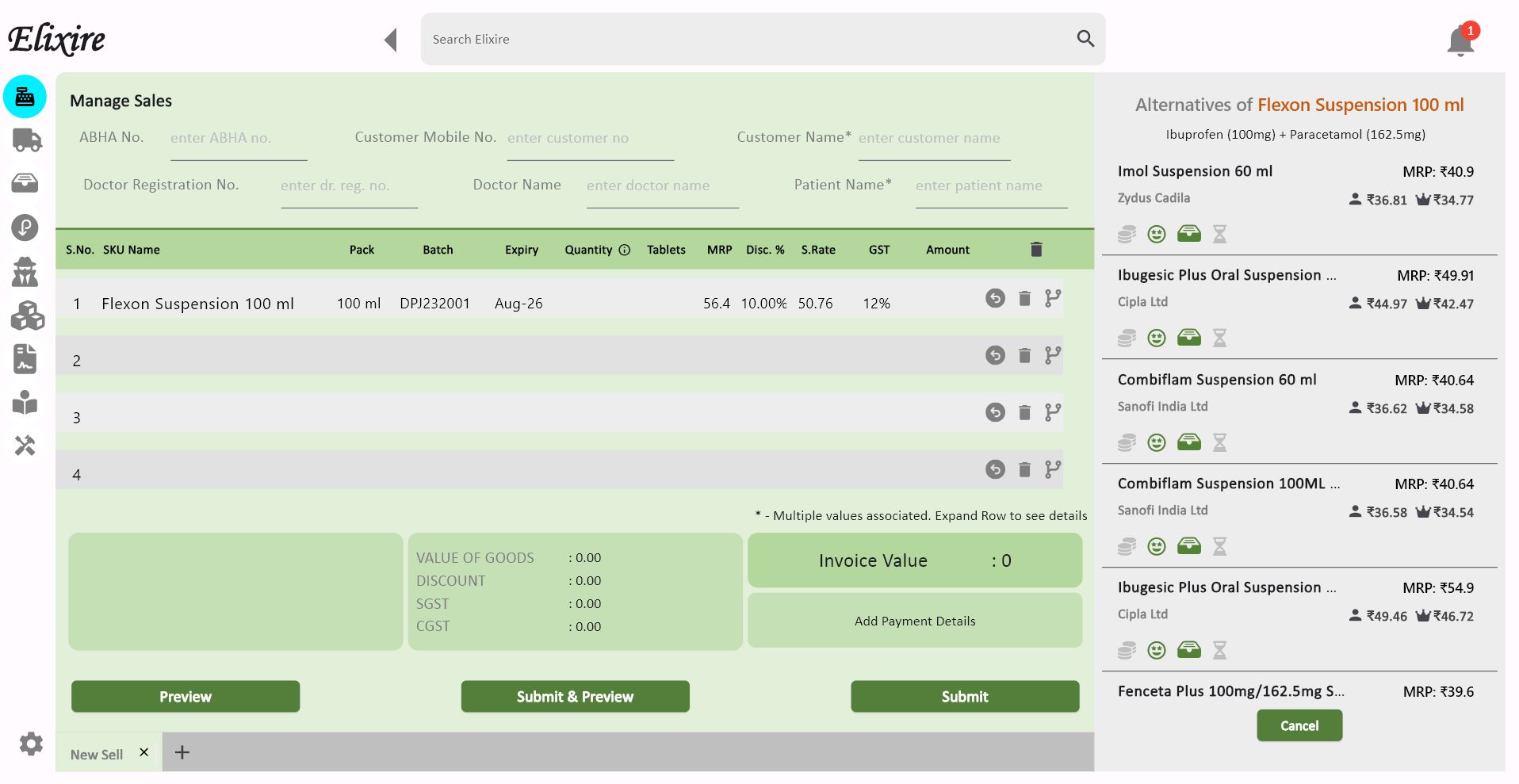Viewport: 1519px width, 784px height.
Task: Click the branch icon in row 4
Action: coord(1053,469)
